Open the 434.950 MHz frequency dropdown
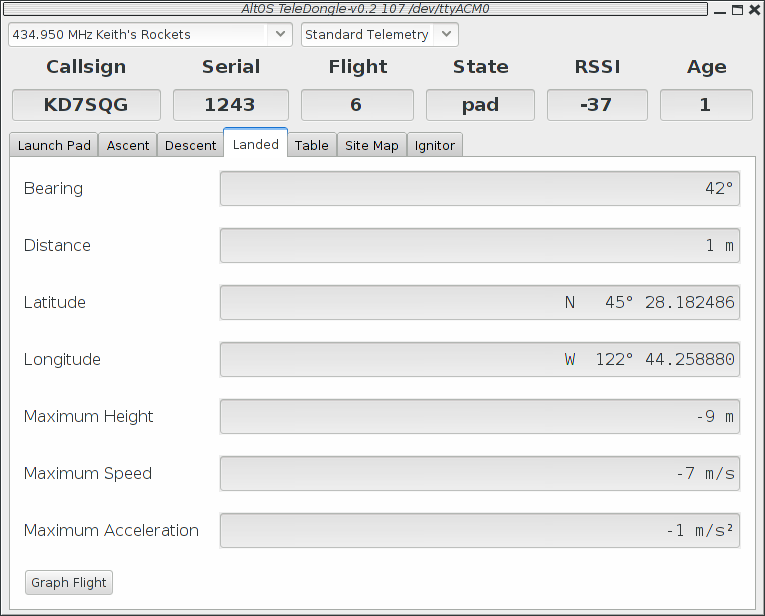 (x=150, y=34)
